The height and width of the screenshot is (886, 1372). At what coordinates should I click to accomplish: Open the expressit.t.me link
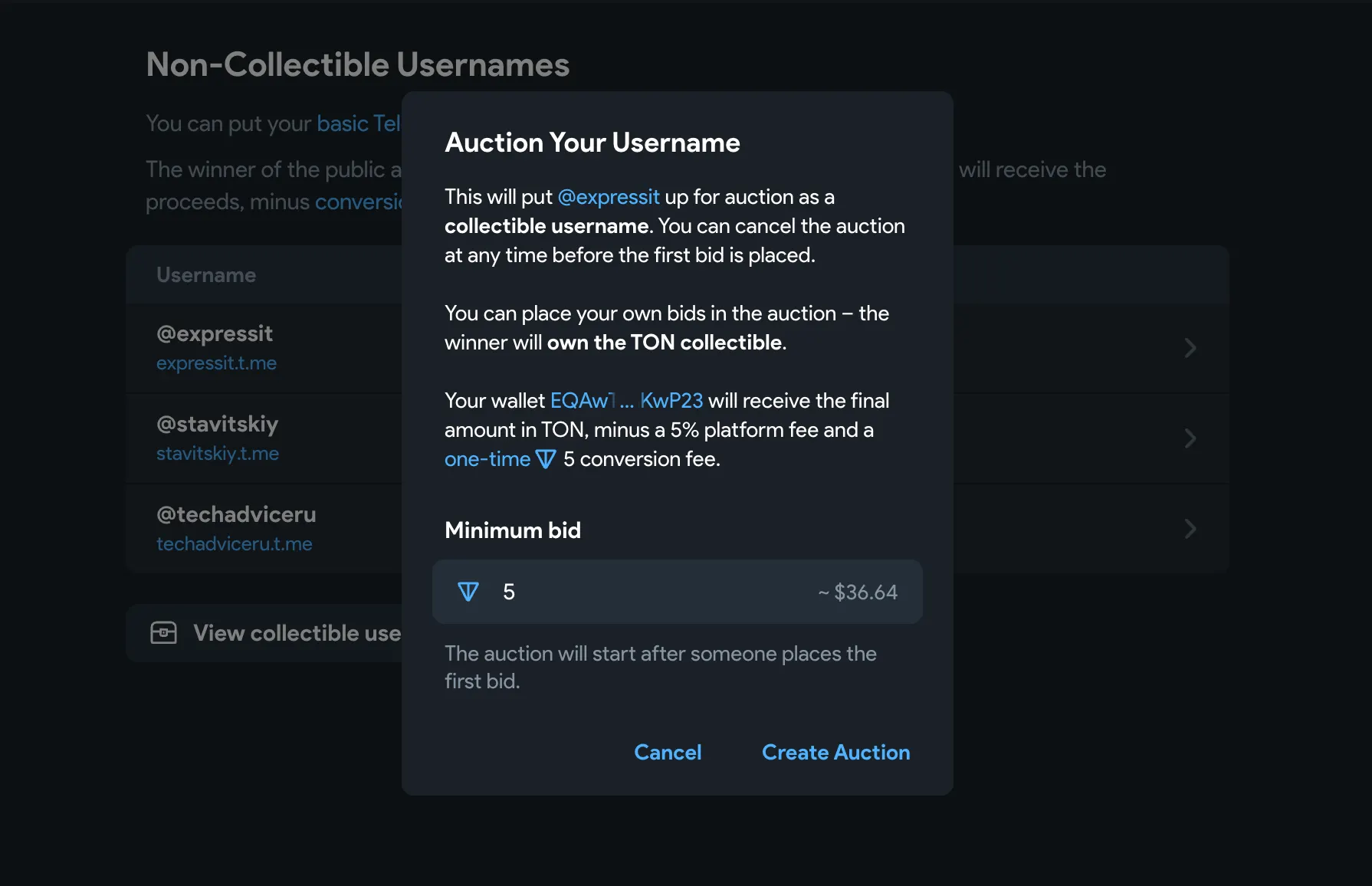tap(216, 363)
